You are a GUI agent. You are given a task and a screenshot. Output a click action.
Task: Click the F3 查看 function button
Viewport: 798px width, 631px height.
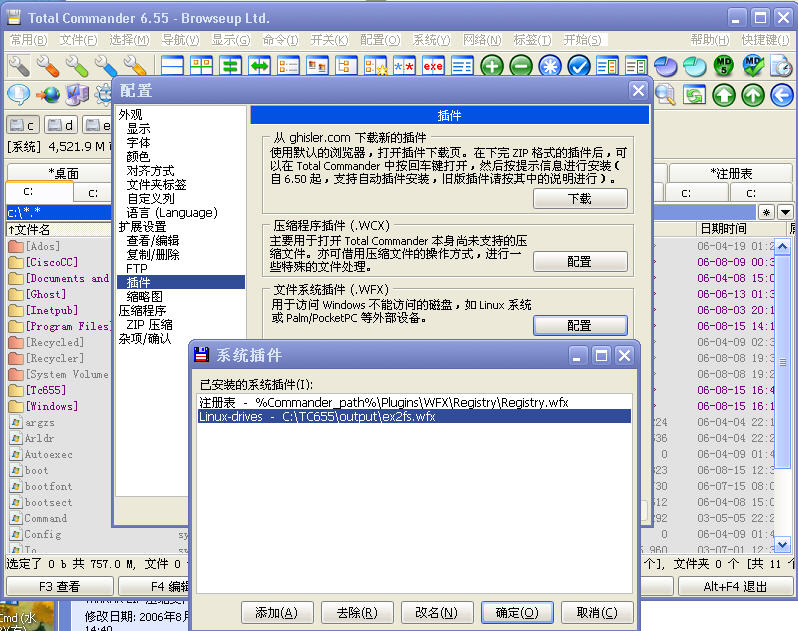click(x=60, y=586)
